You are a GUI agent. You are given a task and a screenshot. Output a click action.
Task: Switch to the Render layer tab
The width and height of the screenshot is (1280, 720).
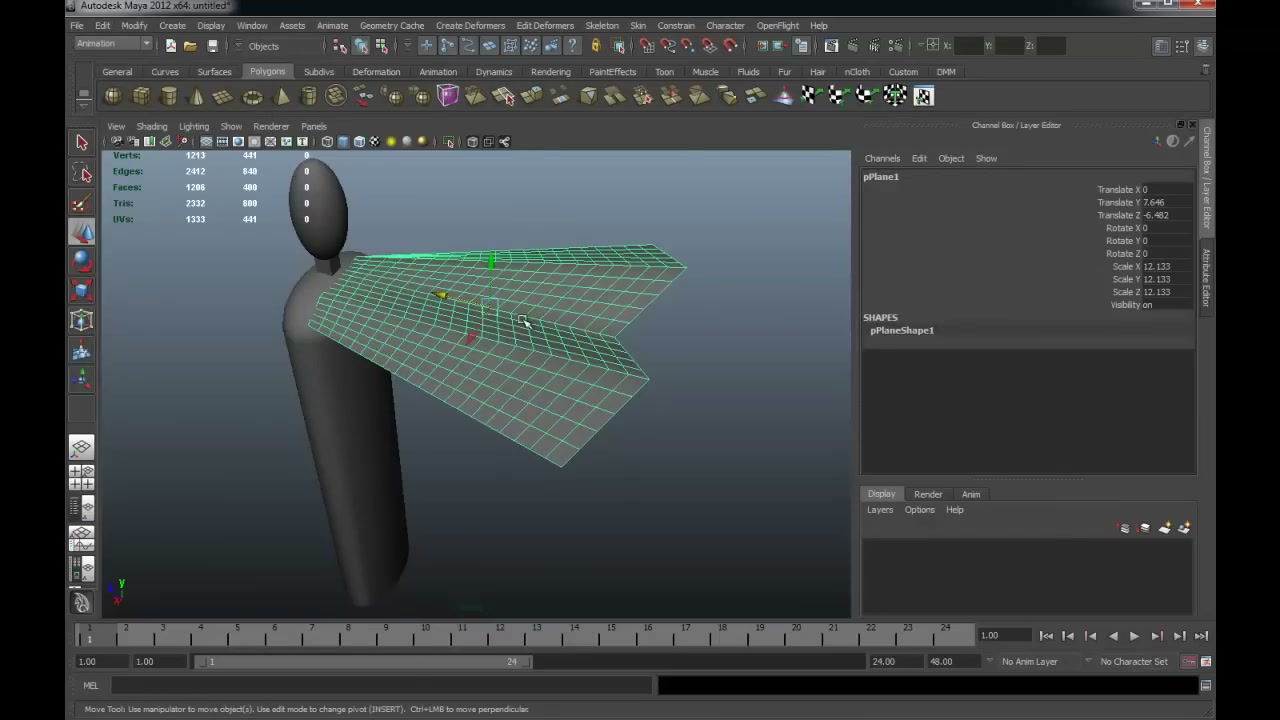point(928,494)
